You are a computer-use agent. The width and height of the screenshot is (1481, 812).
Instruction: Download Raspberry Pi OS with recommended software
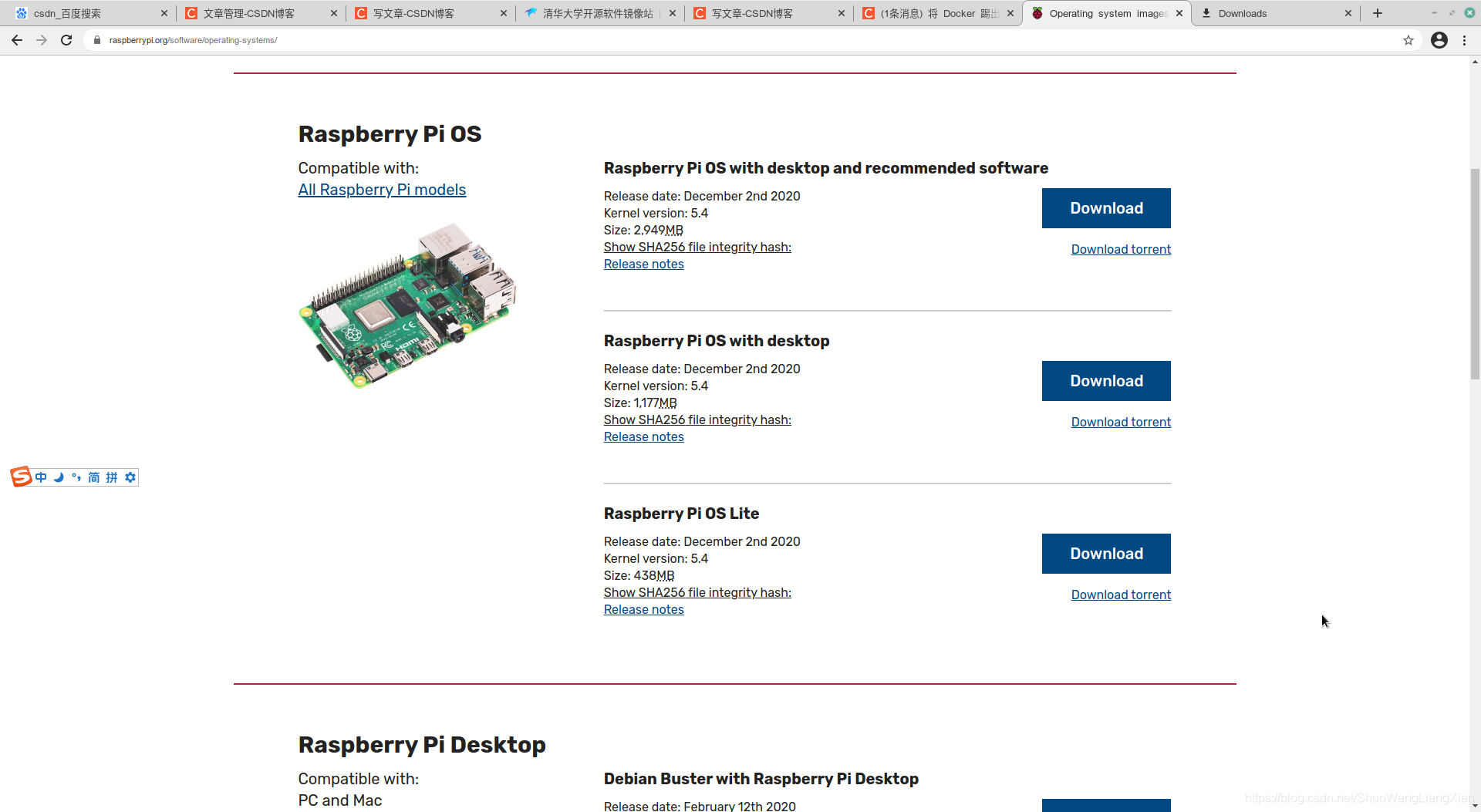[x=1106, y=208]
